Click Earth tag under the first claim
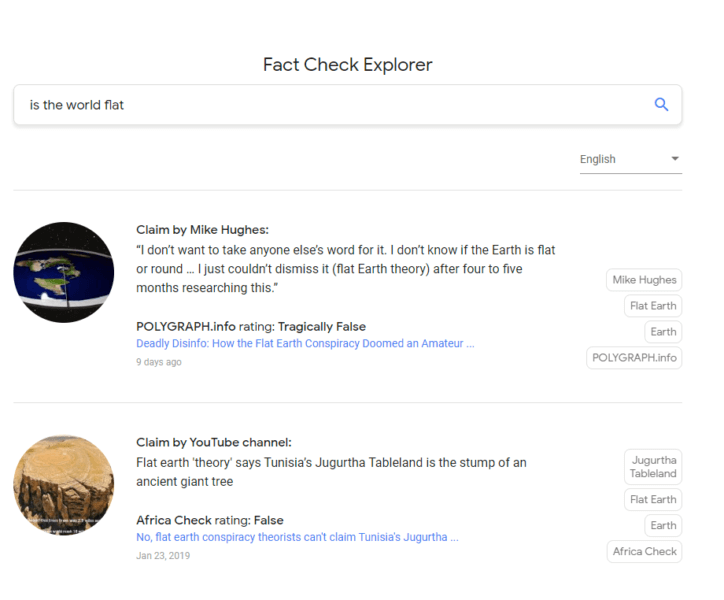The width and height of the screenshot is (724, 600). 663,332
